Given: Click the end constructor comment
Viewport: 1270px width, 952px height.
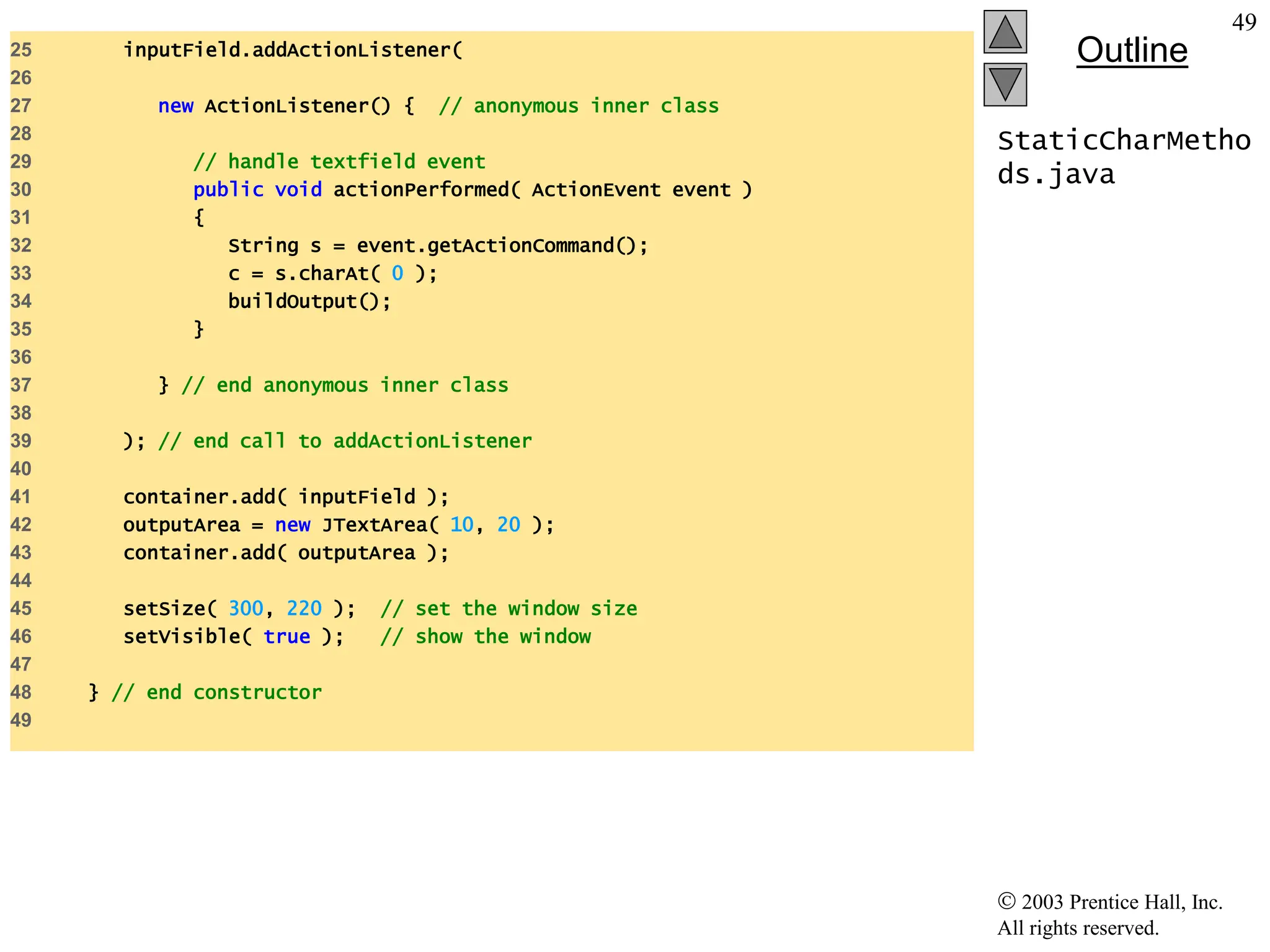Looking at the screenshot, I should click(x=216, y=692).
